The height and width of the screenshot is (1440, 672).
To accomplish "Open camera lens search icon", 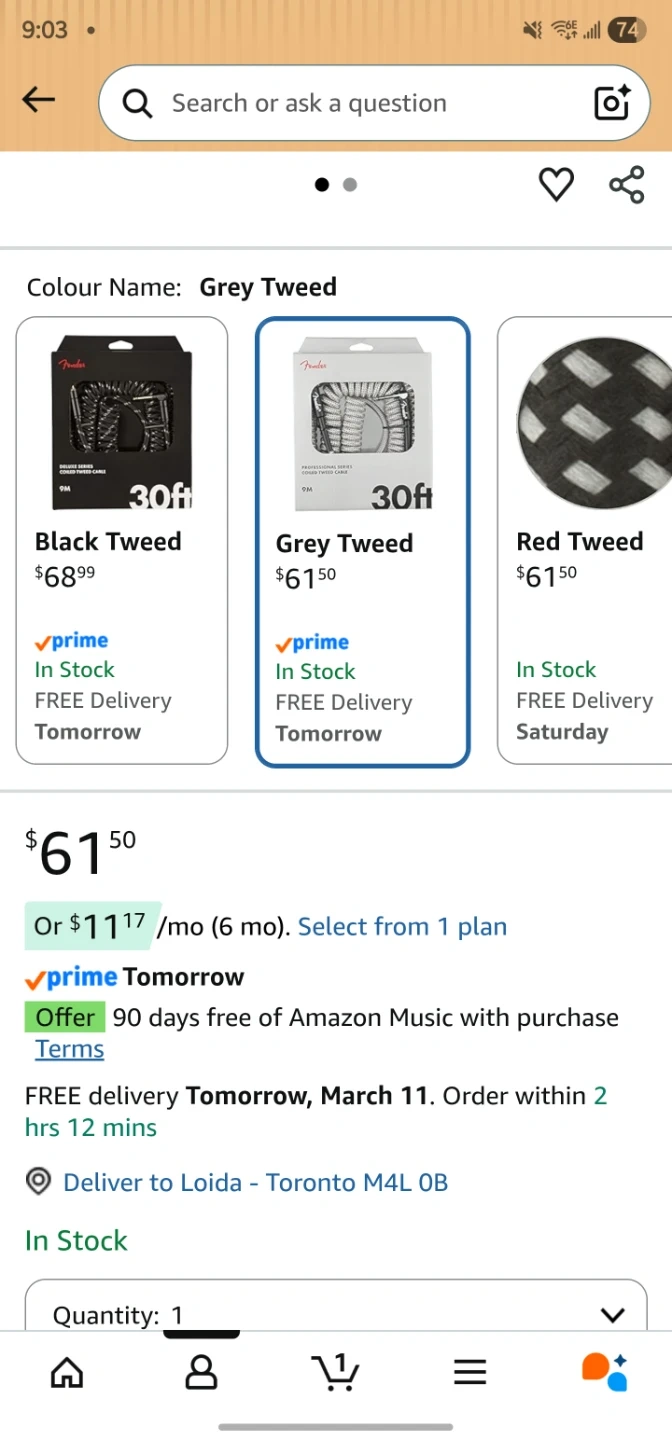I will tap(612, 102).
